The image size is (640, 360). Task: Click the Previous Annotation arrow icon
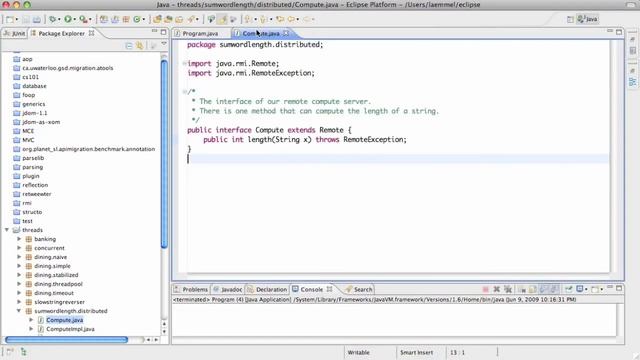263,19
